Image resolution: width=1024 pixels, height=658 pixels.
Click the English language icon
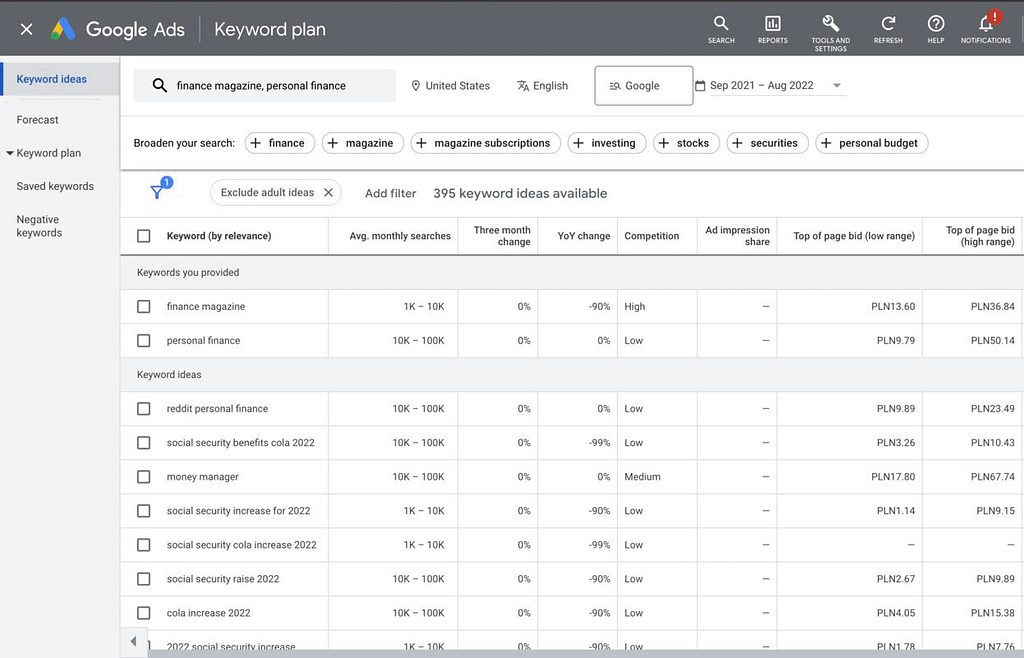[523, 86]
